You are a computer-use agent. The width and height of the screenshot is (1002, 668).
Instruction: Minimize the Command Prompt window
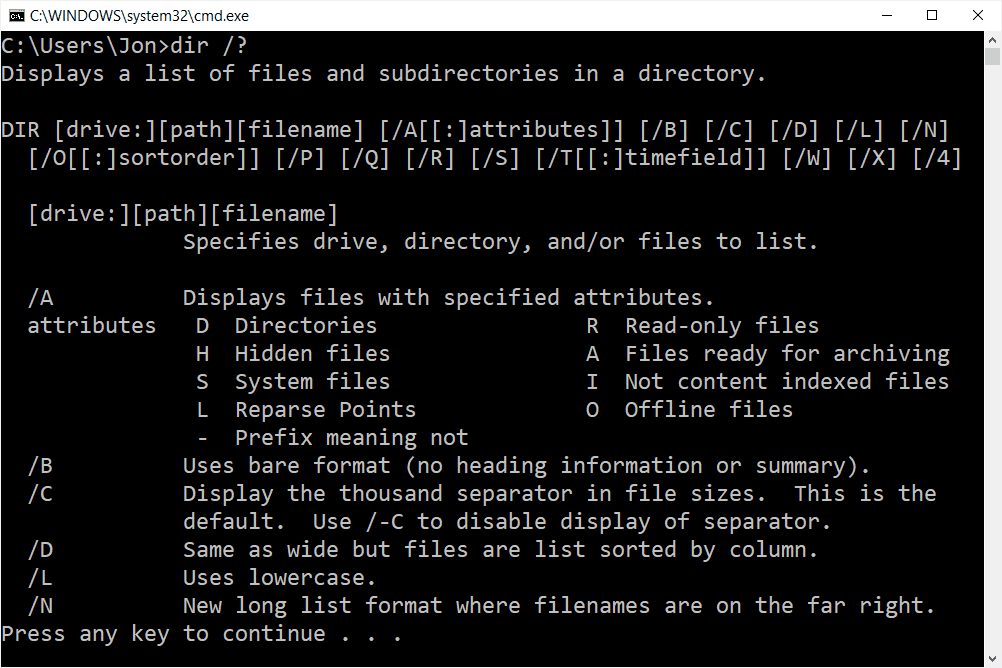[886, 15]
